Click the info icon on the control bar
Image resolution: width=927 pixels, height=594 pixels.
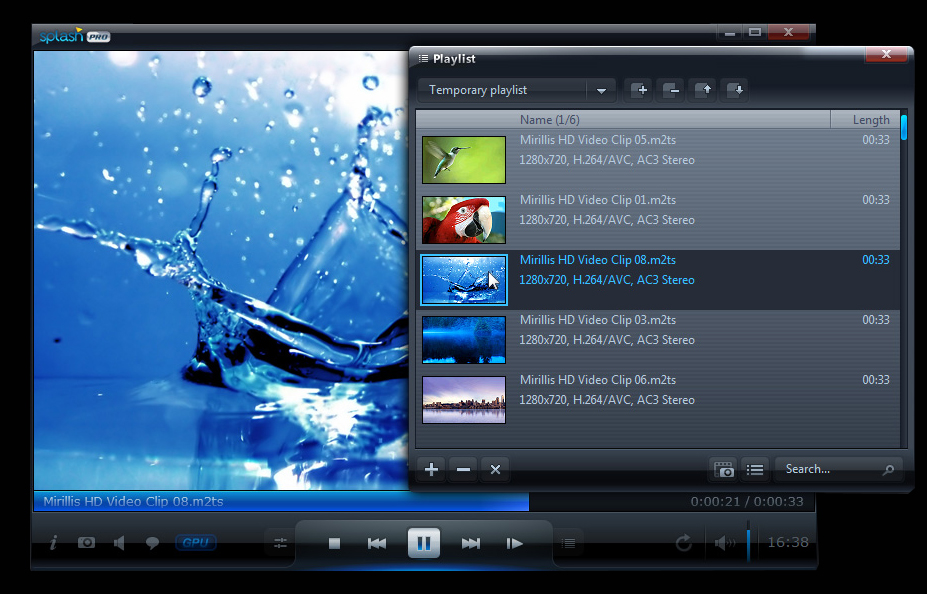[52, 543]
